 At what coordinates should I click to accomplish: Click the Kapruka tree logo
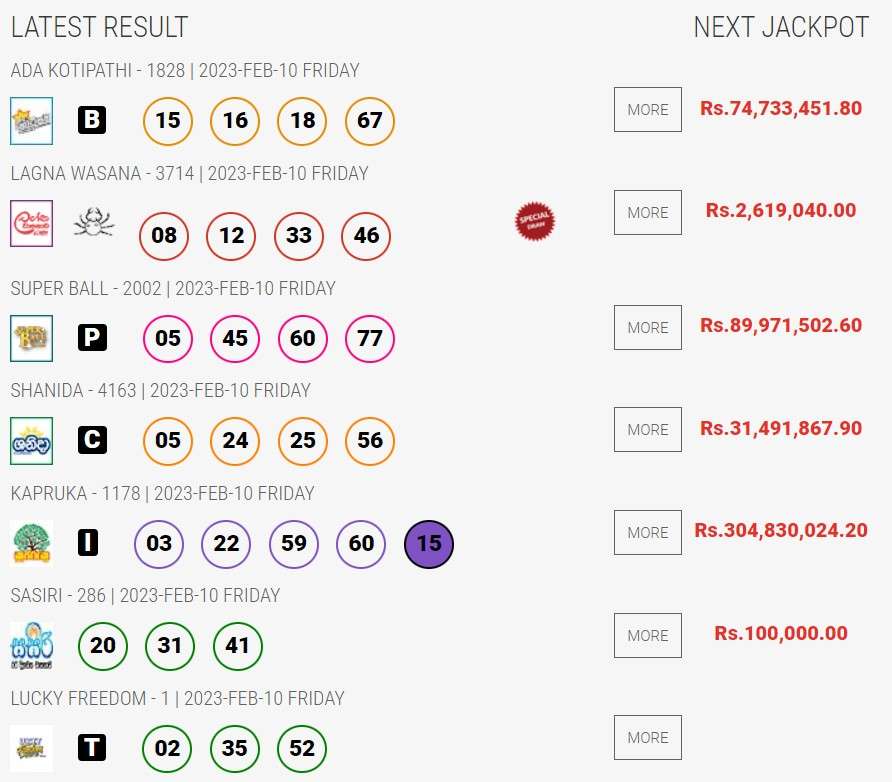tap(31, 543)
